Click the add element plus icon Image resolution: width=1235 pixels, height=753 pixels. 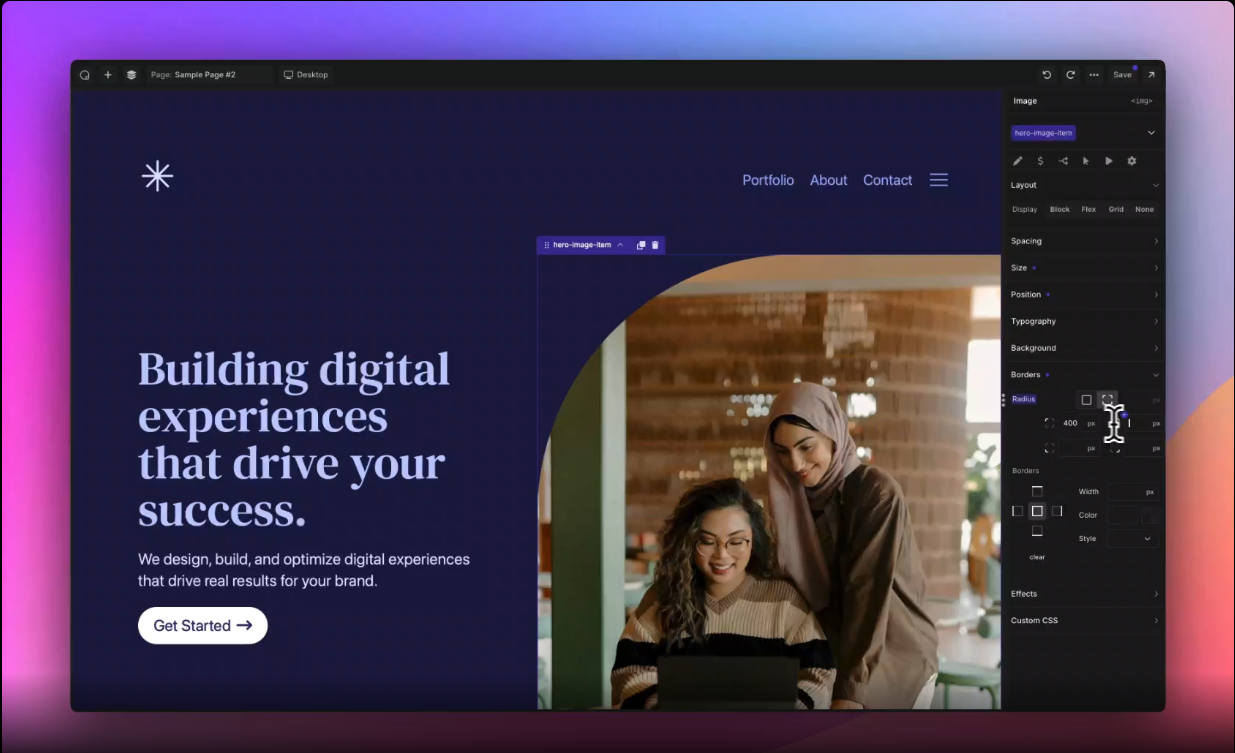108,75
